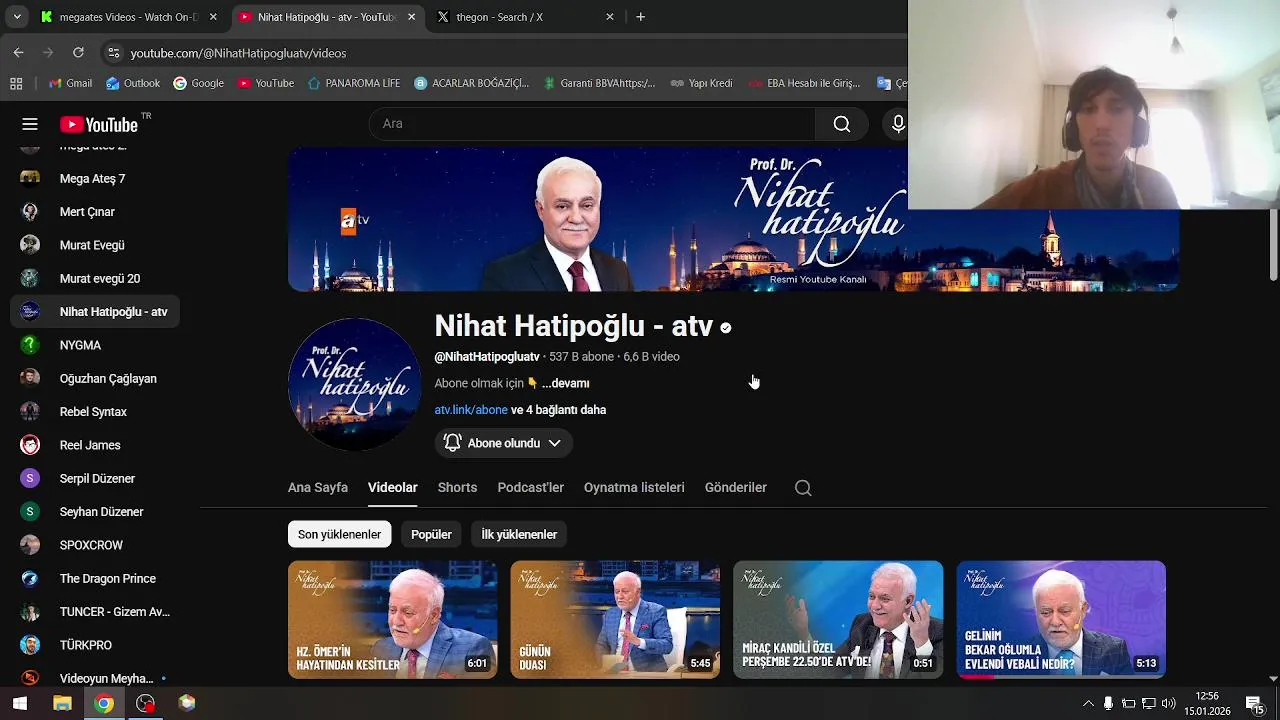This screenshot has height=720, width=1280.
Task: Open the atv.link/abone link
Action: pyautogui.click(x=471, y=410)
